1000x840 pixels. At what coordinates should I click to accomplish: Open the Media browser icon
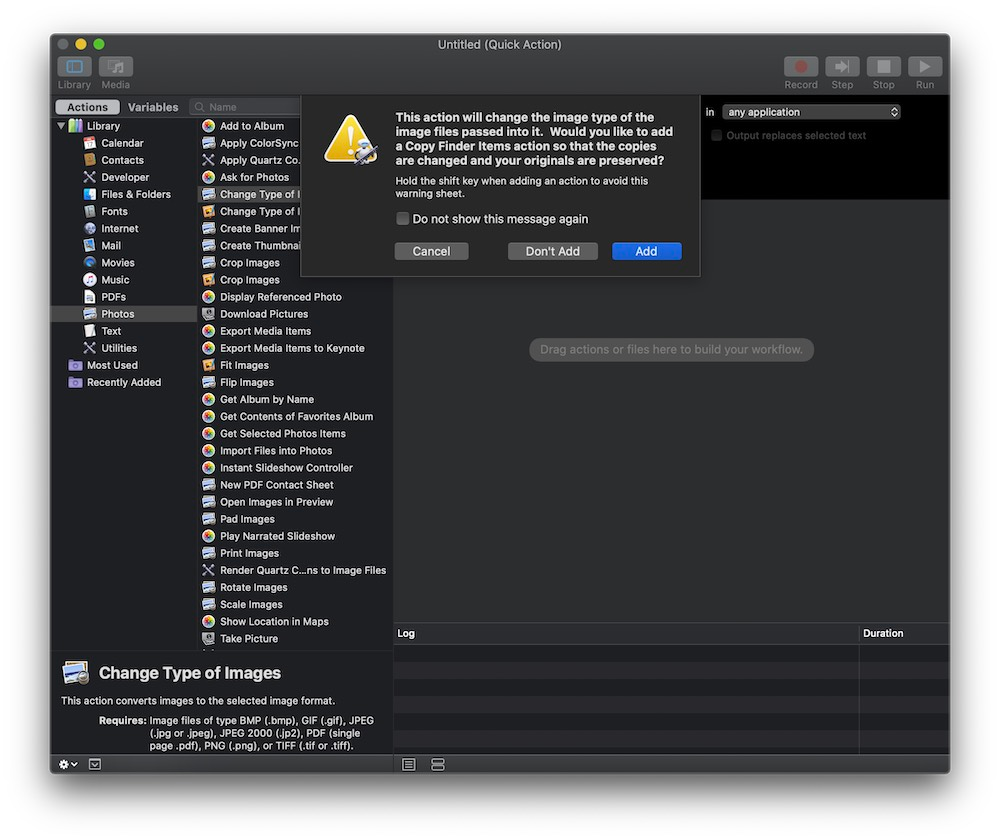pos(116,67)
